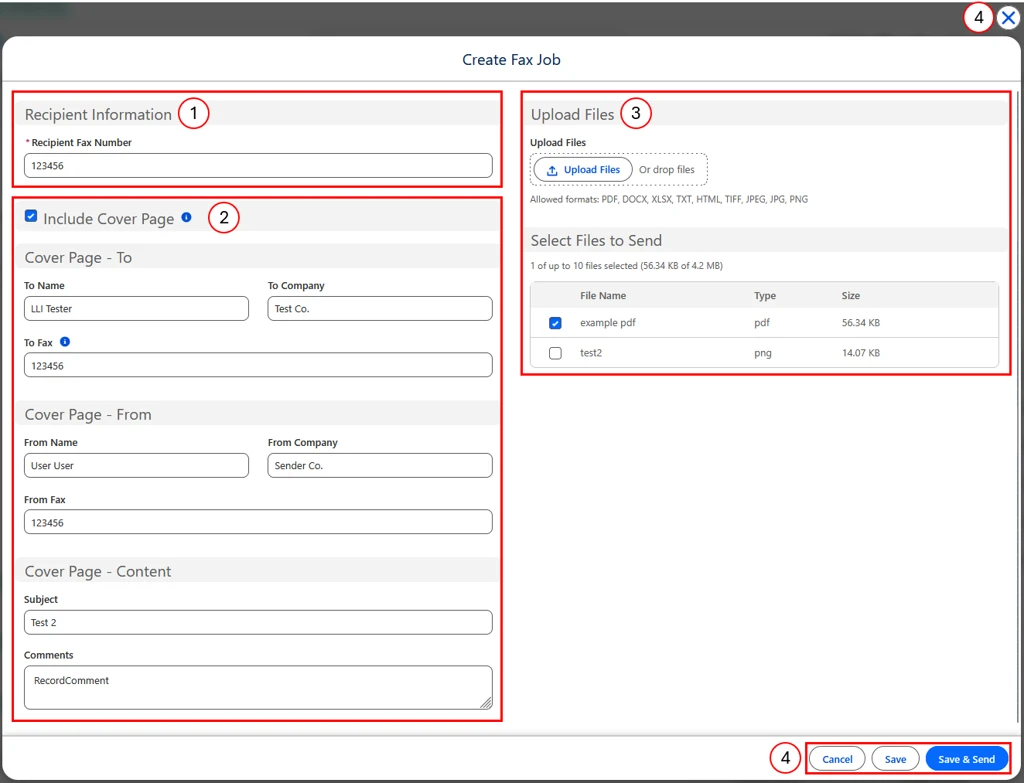Click the Save button

(x=895, y=759)
